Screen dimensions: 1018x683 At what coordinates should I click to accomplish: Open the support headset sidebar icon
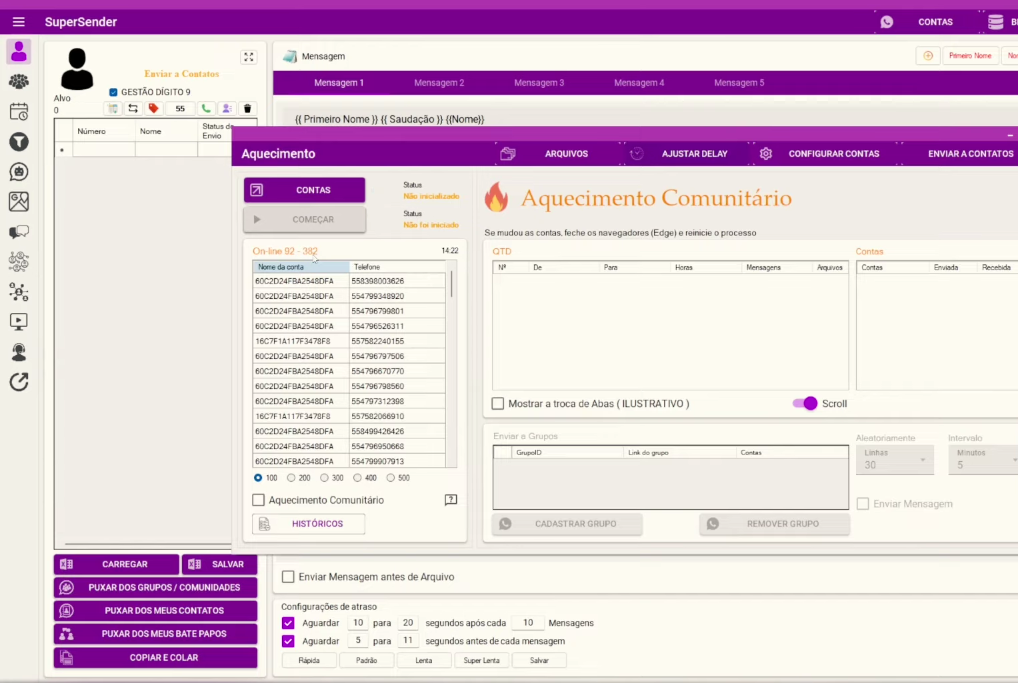tap(19, 352)
